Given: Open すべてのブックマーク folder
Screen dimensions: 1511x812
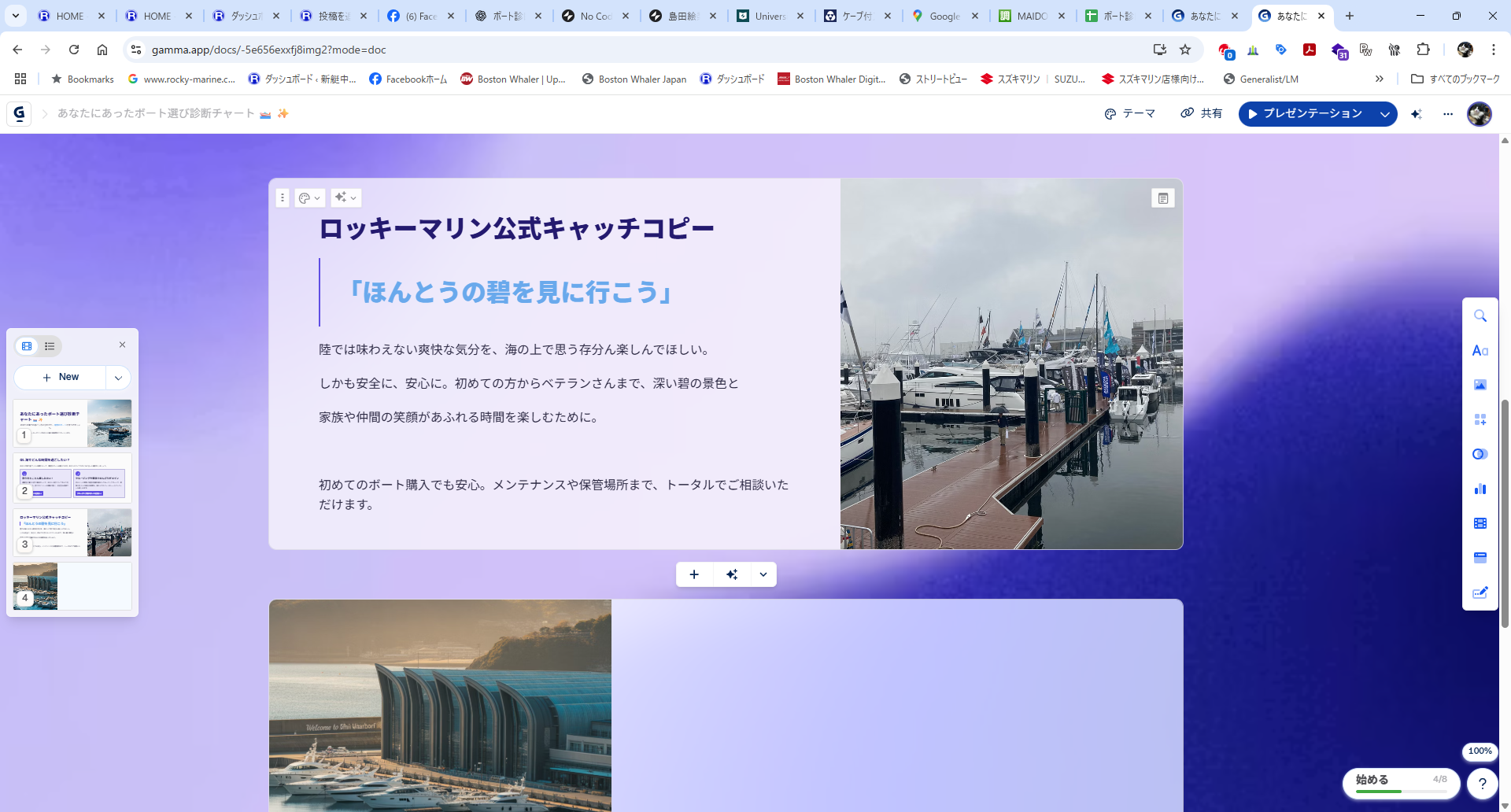Looking at the screenshot, I should [x=1455, y=79].
